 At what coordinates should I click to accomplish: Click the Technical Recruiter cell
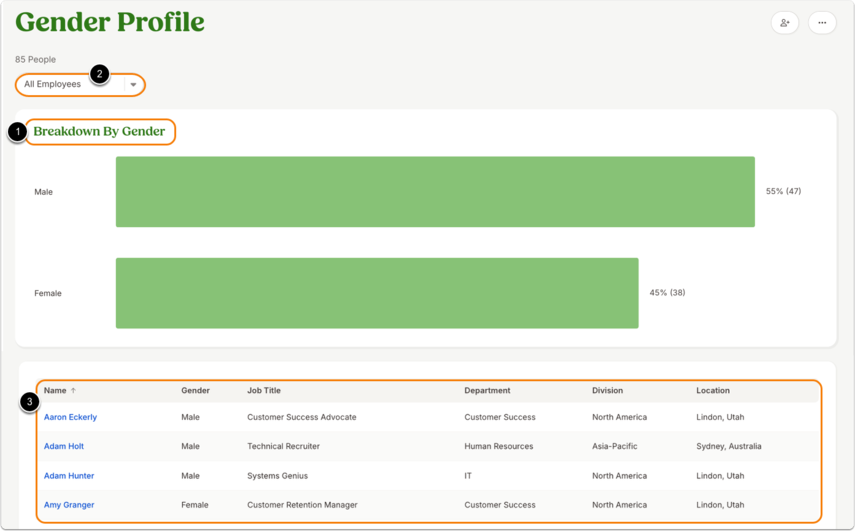tap(284, 446)
